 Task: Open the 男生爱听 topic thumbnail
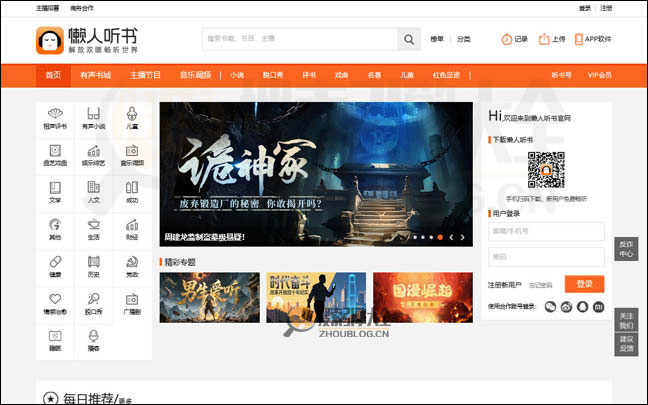[x=210, y=298]
